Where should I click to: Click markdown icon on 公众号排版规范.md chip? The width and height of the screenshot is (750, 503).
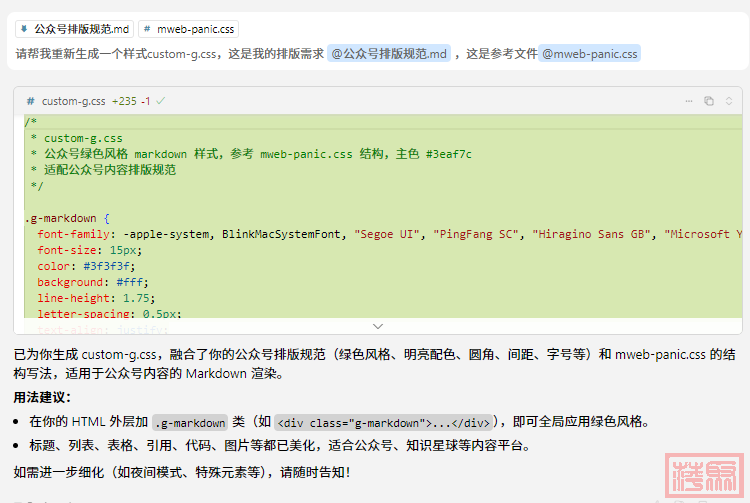click(x=25, y=29)
